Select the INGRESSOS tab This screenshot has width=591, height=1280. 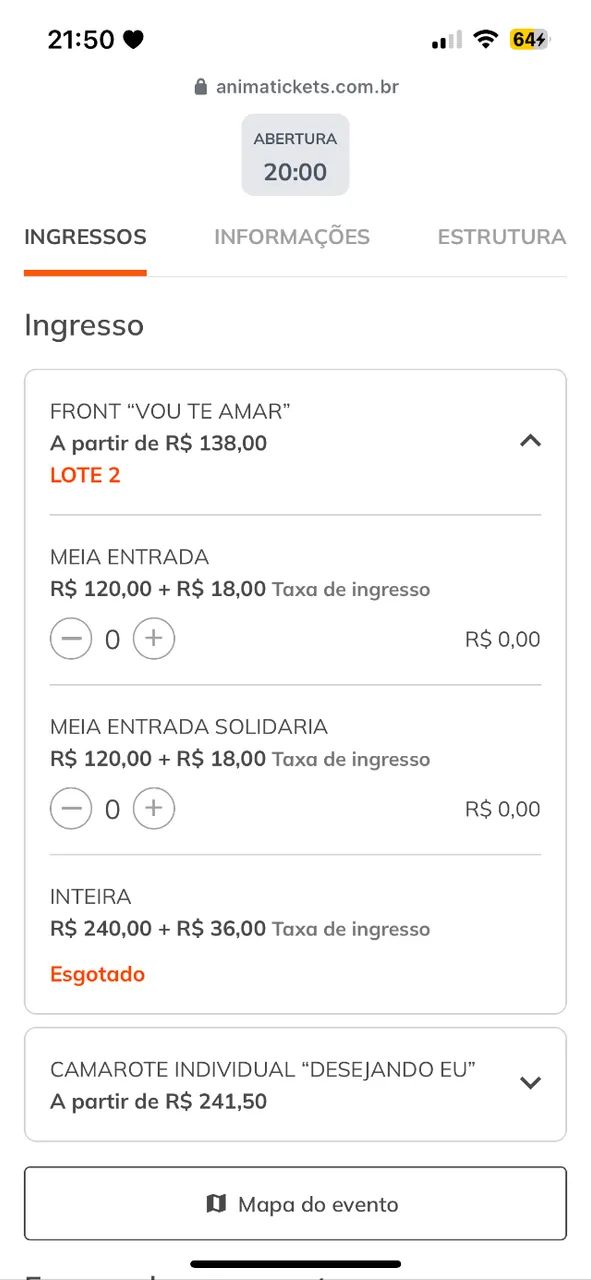pos(85,237)
